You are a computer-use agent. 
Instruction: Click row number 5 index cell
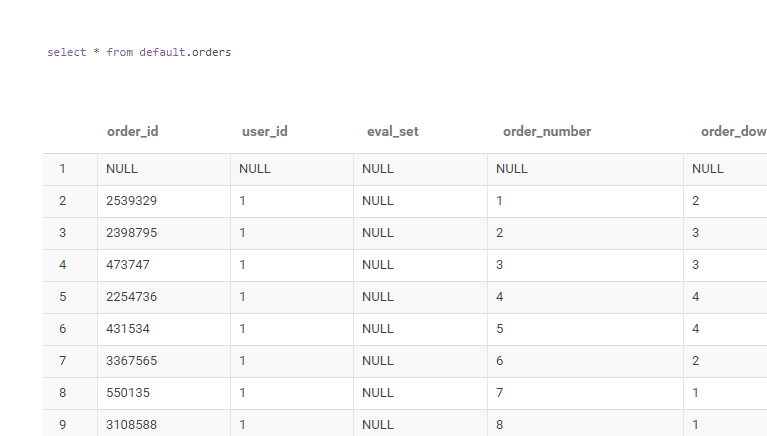click(x=62, y=297)
